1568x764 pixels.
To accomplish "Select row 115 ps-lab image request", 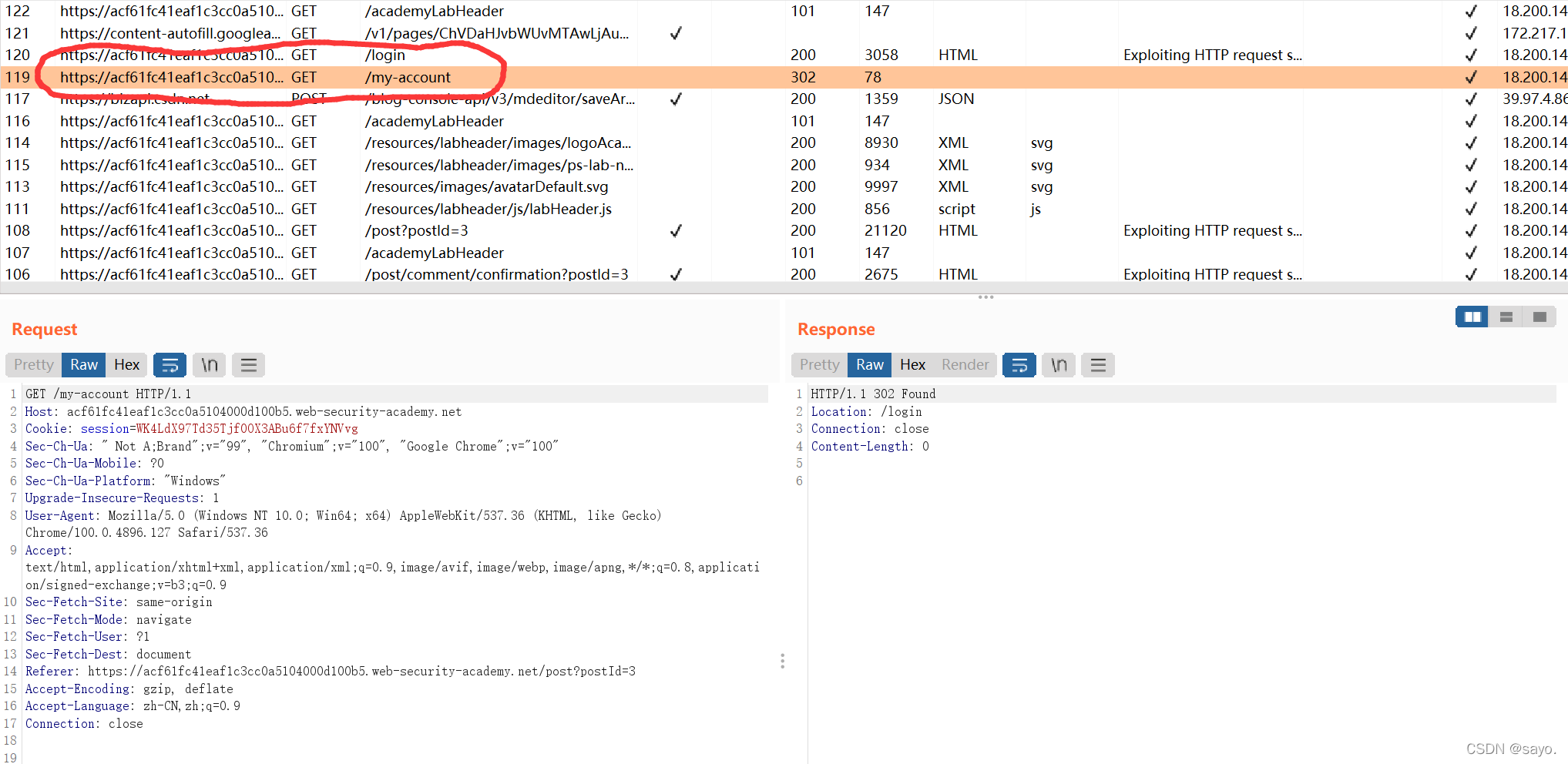I will [x=784, y=165].
